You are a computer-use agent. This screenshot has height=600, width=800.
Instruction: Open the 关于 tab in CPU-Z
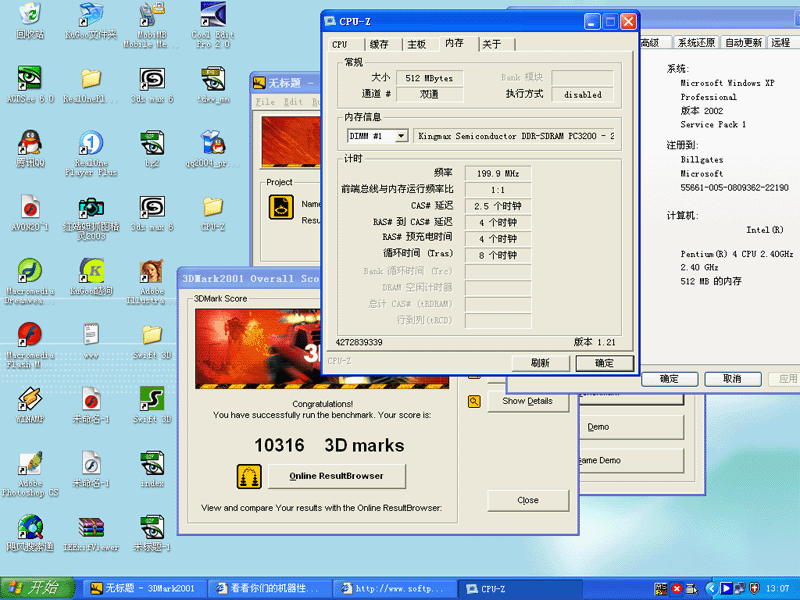(x=492, y=44)
